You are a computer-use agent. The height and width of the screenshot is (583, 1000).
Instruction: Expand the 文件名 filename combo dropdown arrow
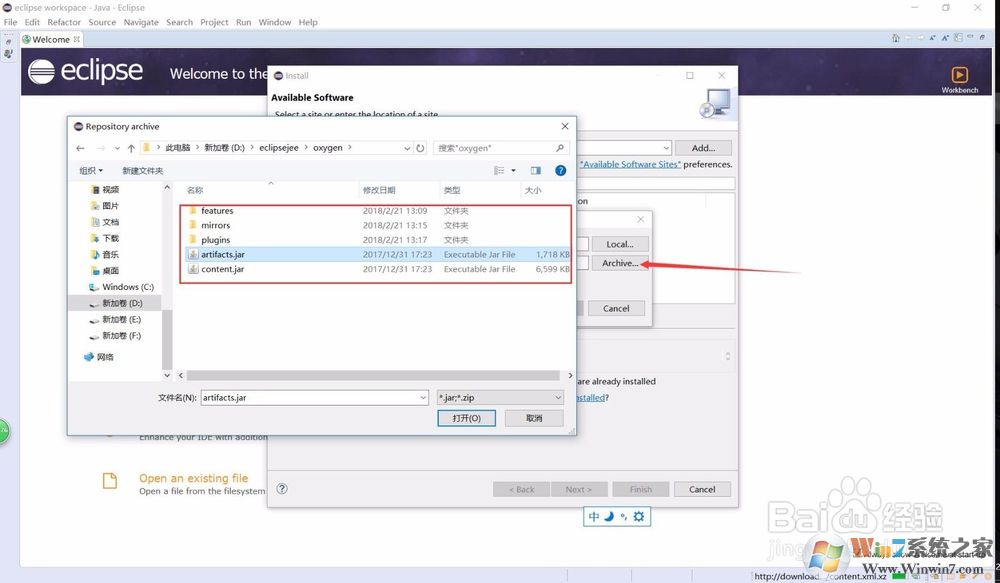pos(423,397)
